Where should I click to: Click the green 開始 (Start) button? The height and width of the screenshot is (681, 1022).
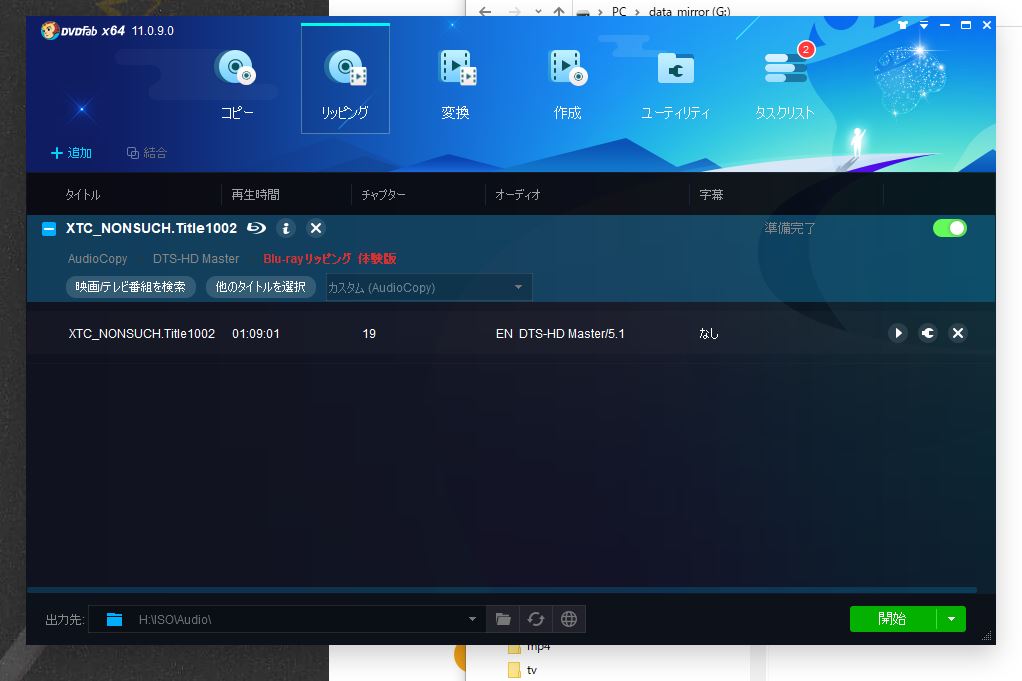[892, 619]
